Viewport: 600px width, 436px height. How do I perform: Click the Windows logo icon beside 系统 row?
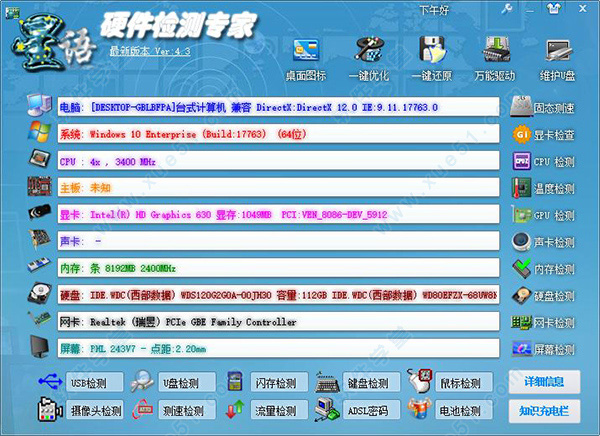point(39,132)
